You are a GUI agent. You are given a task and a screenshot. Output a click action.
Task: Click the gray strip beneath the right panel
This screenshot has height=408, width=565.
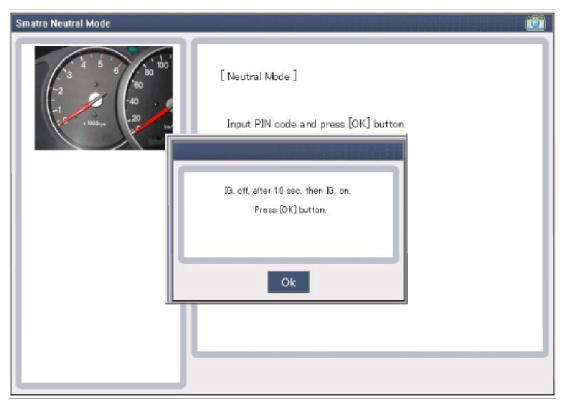(369, 375)
